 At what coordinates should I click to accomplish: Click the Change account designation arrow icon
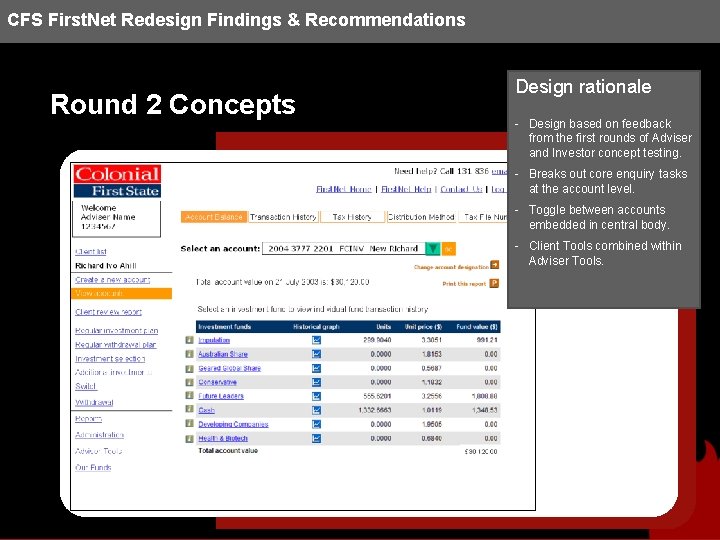point(495,265)
